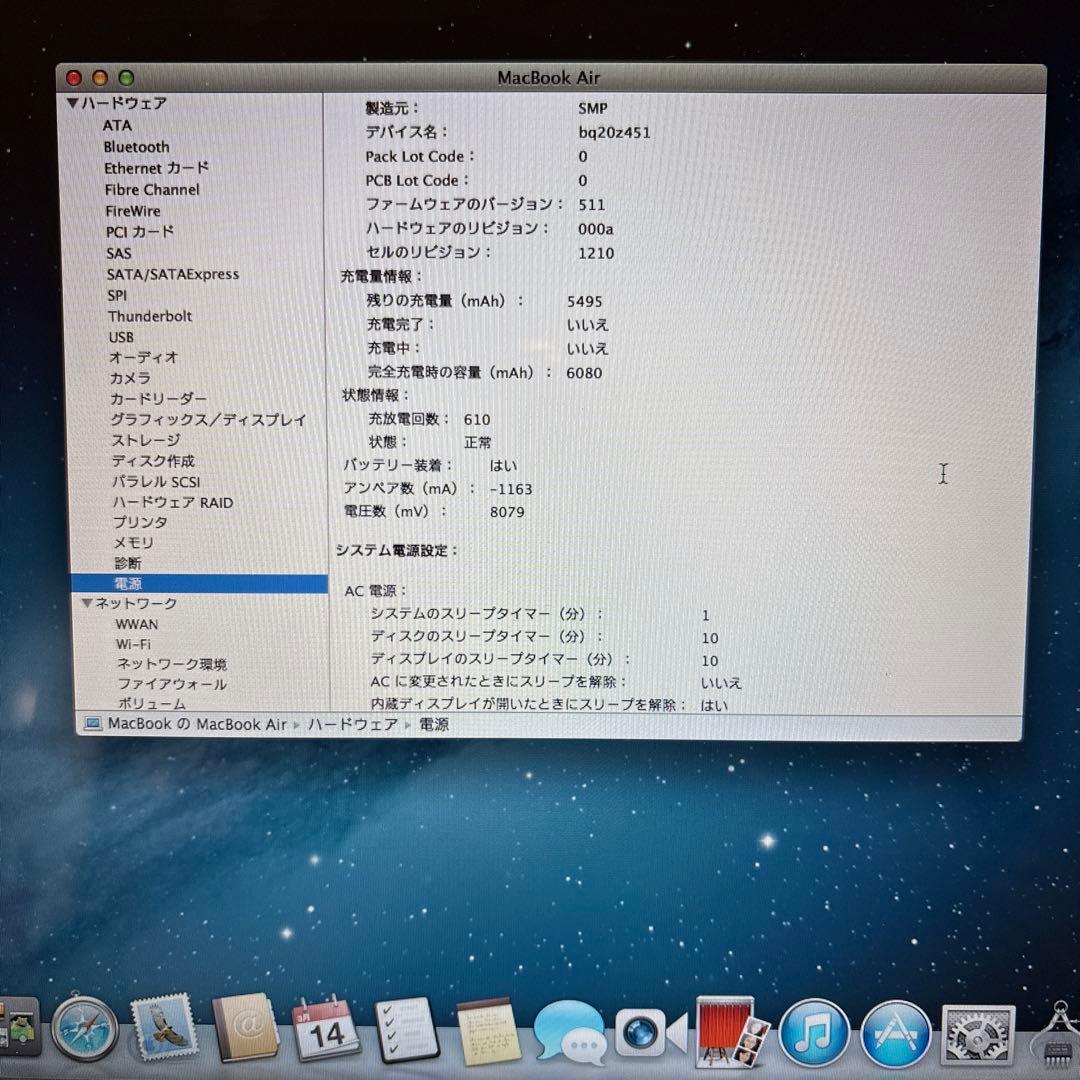Select Wi-Fi under ネットワーク
This screenshot has height=1080, width=1080.
134,644
